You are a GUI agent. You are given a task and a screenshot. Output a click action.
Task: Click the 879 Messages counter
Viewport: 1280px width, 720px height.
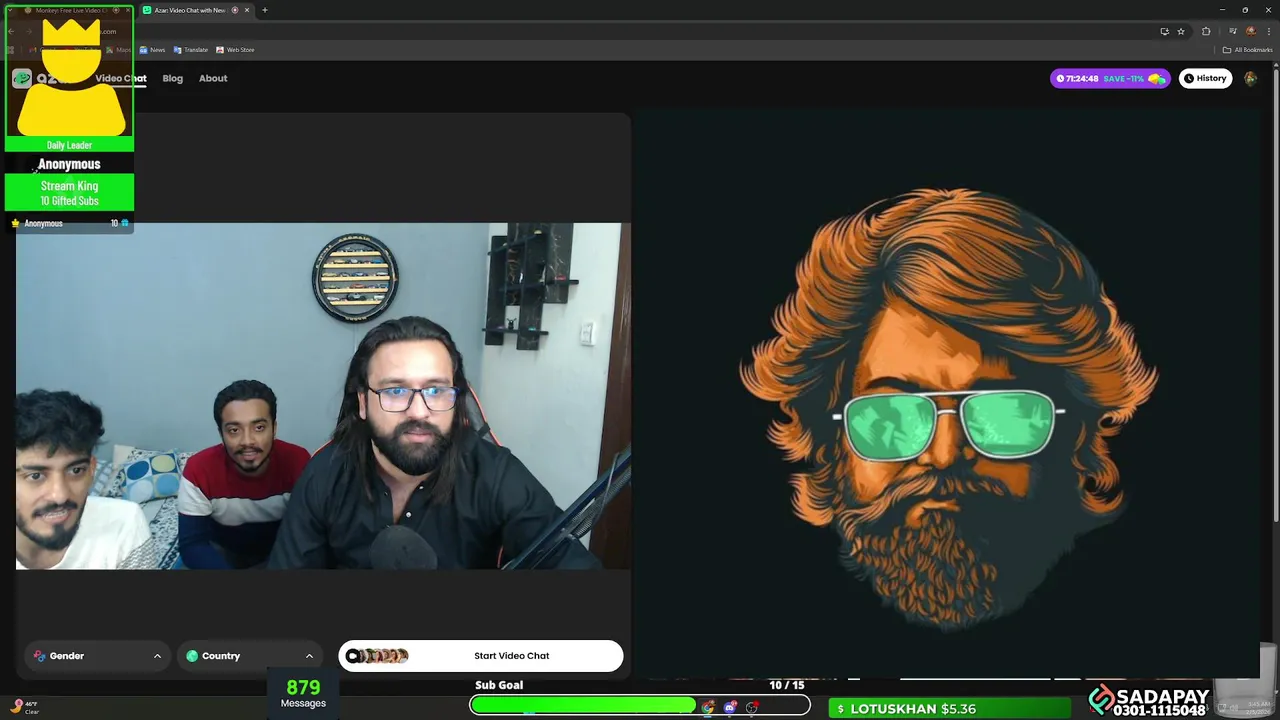pos(303,693)
